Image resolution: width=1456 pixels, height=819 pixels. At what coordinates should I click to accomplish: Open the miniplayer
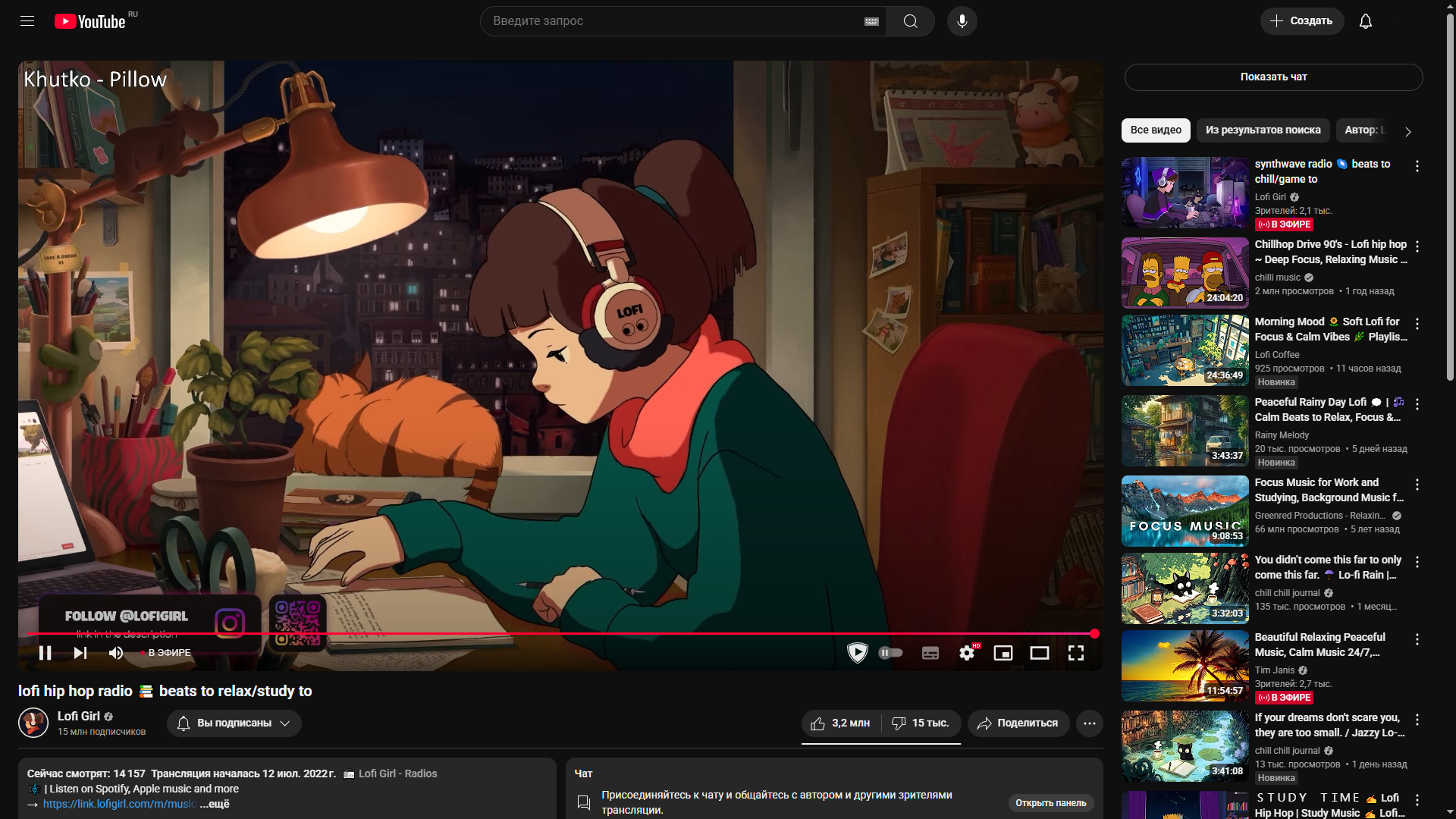point(1003,653)
